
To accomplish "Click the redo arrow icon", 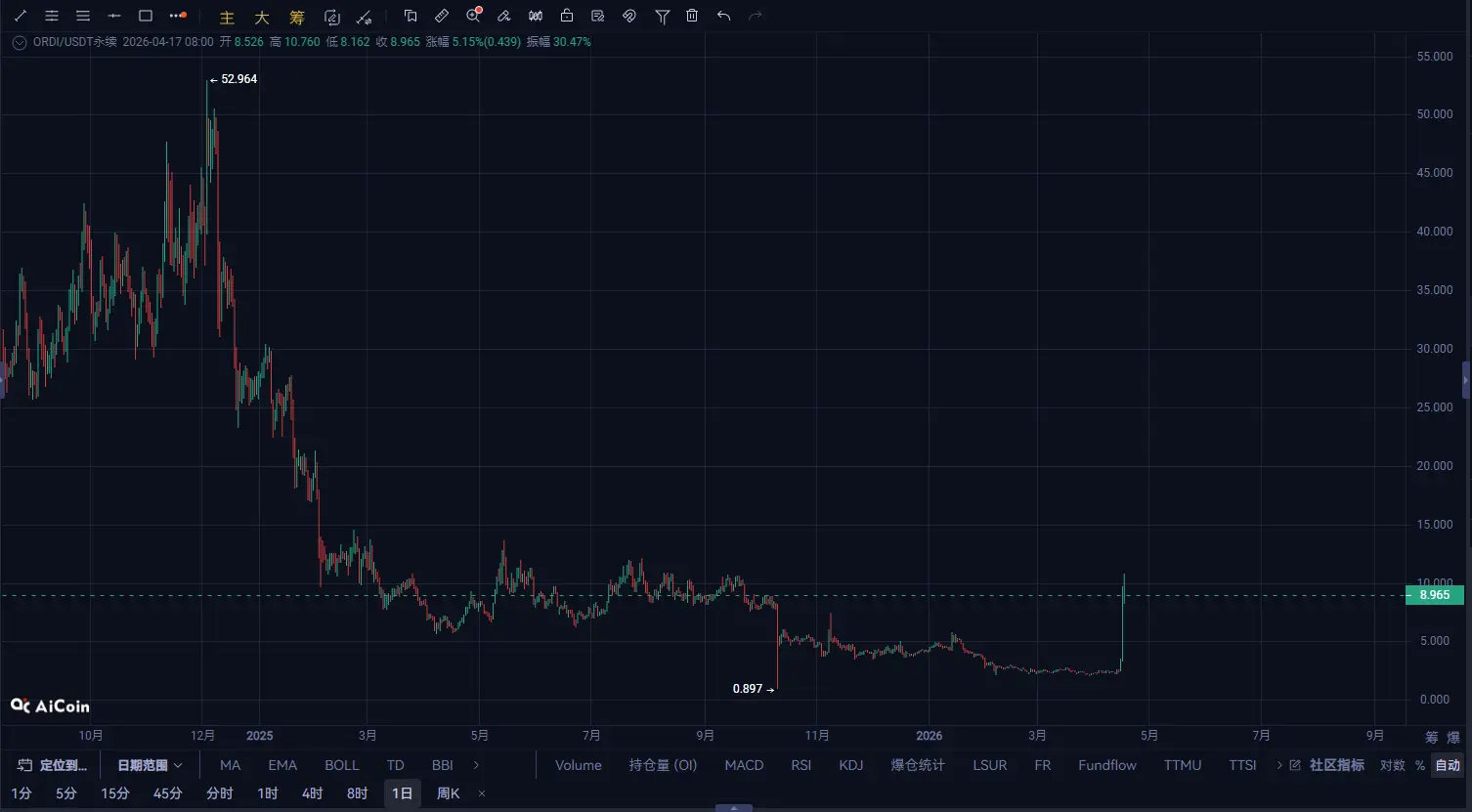I will click(x=755, y=16).
